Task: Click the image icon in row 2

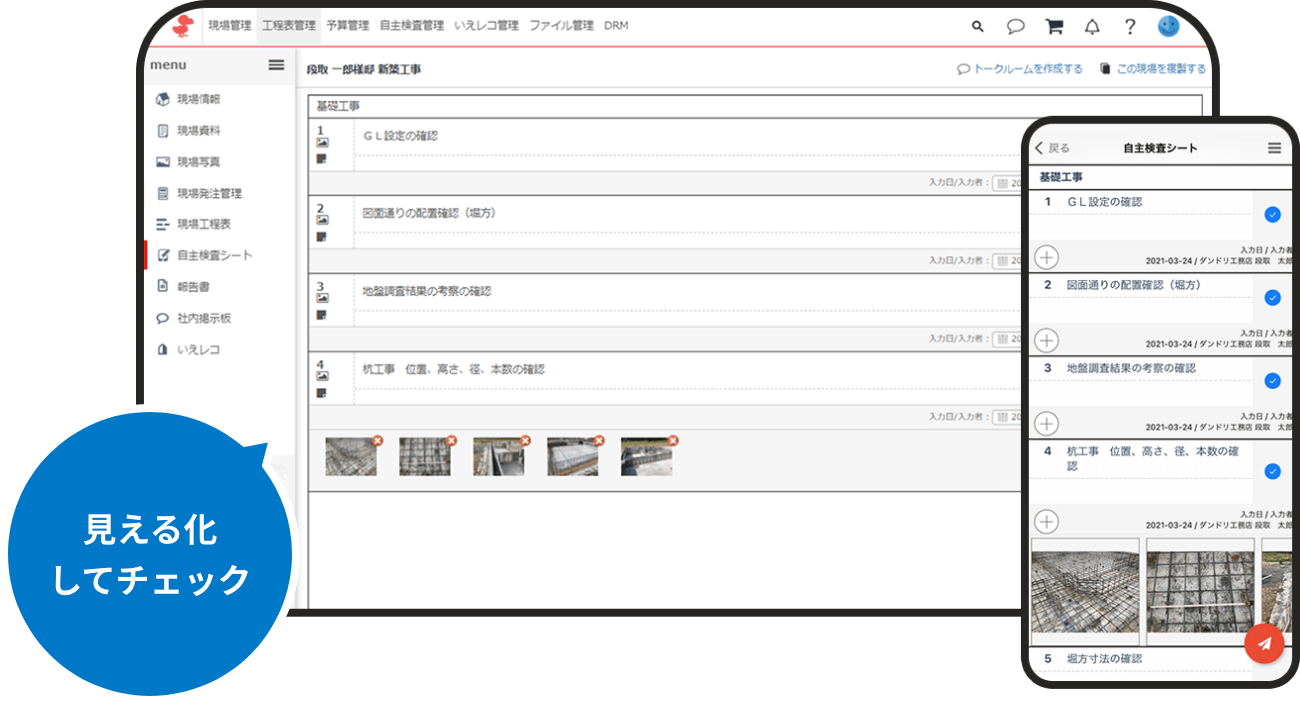Action: (322, 220)
